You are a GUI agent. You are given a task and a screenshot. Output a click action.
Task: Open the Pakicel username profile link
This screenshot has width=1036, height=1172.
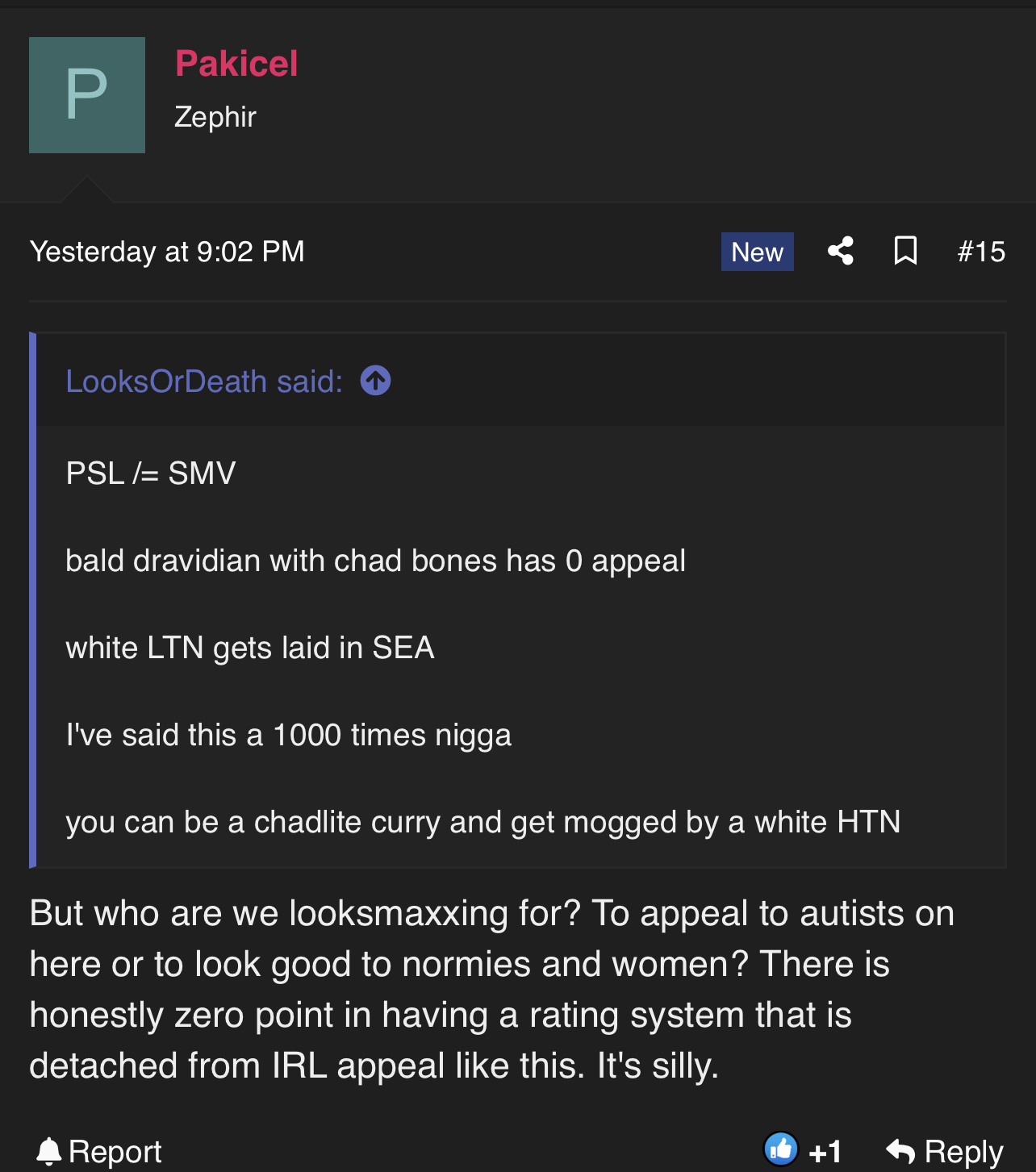click(x=236, y=64)
